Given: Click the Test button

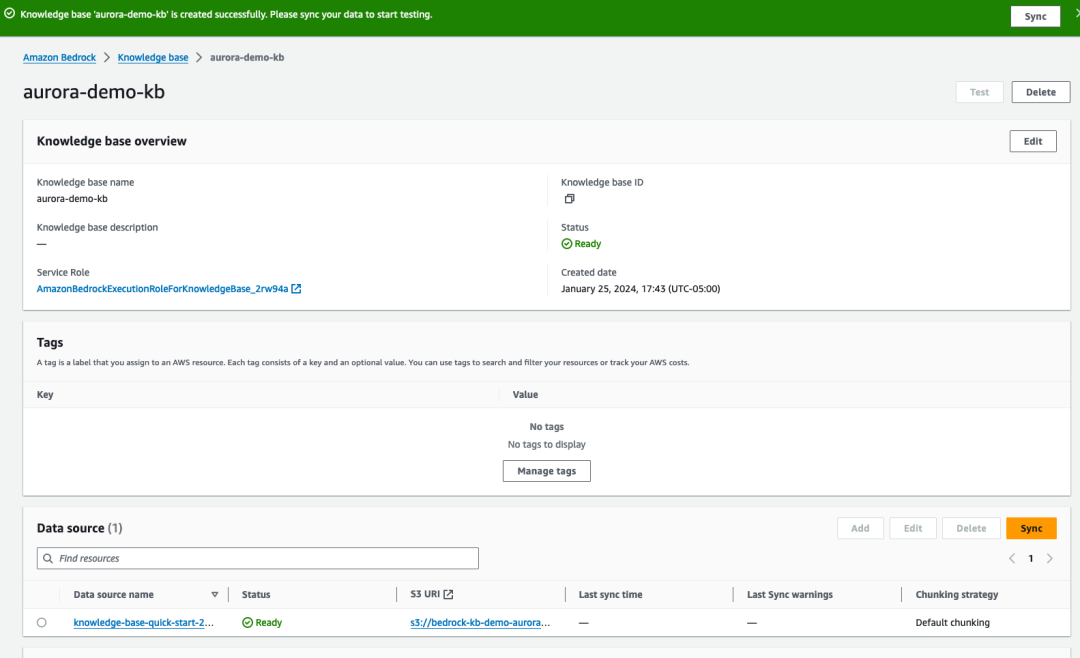Looking at the screenshot, I should (x=979, y=92).
